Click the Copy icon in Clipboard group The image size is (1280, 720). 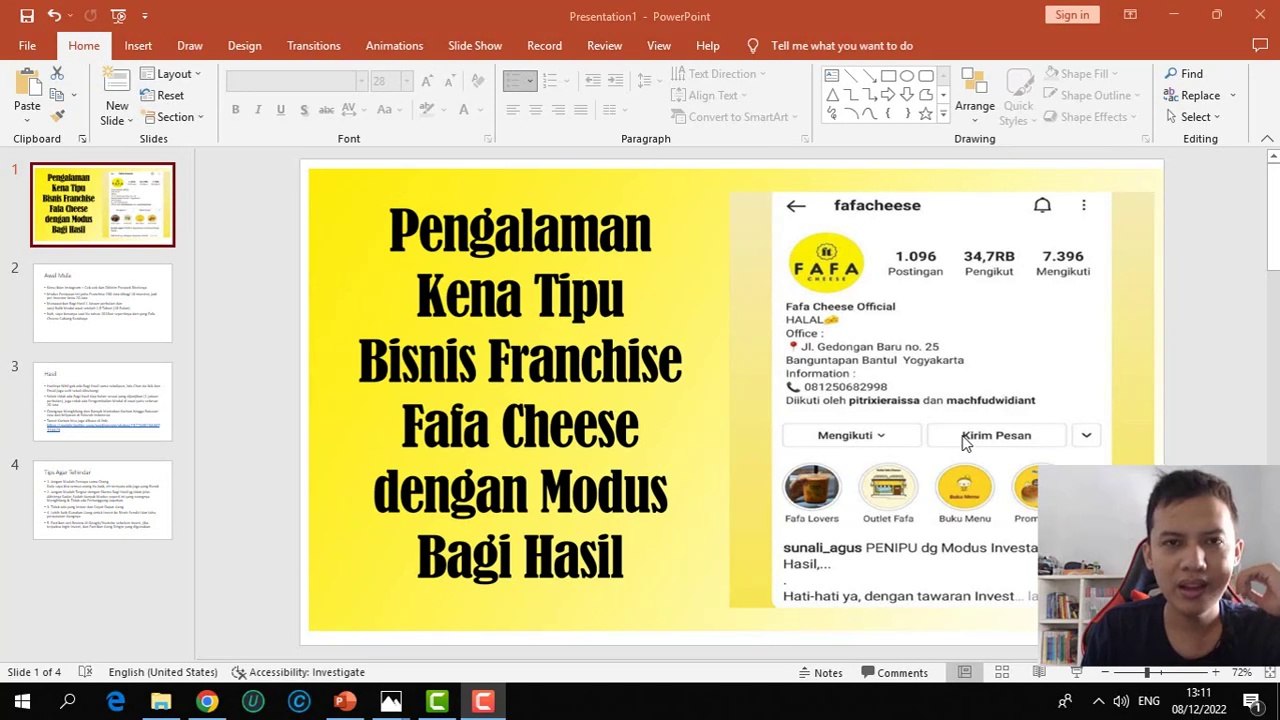tap(57, 95)
